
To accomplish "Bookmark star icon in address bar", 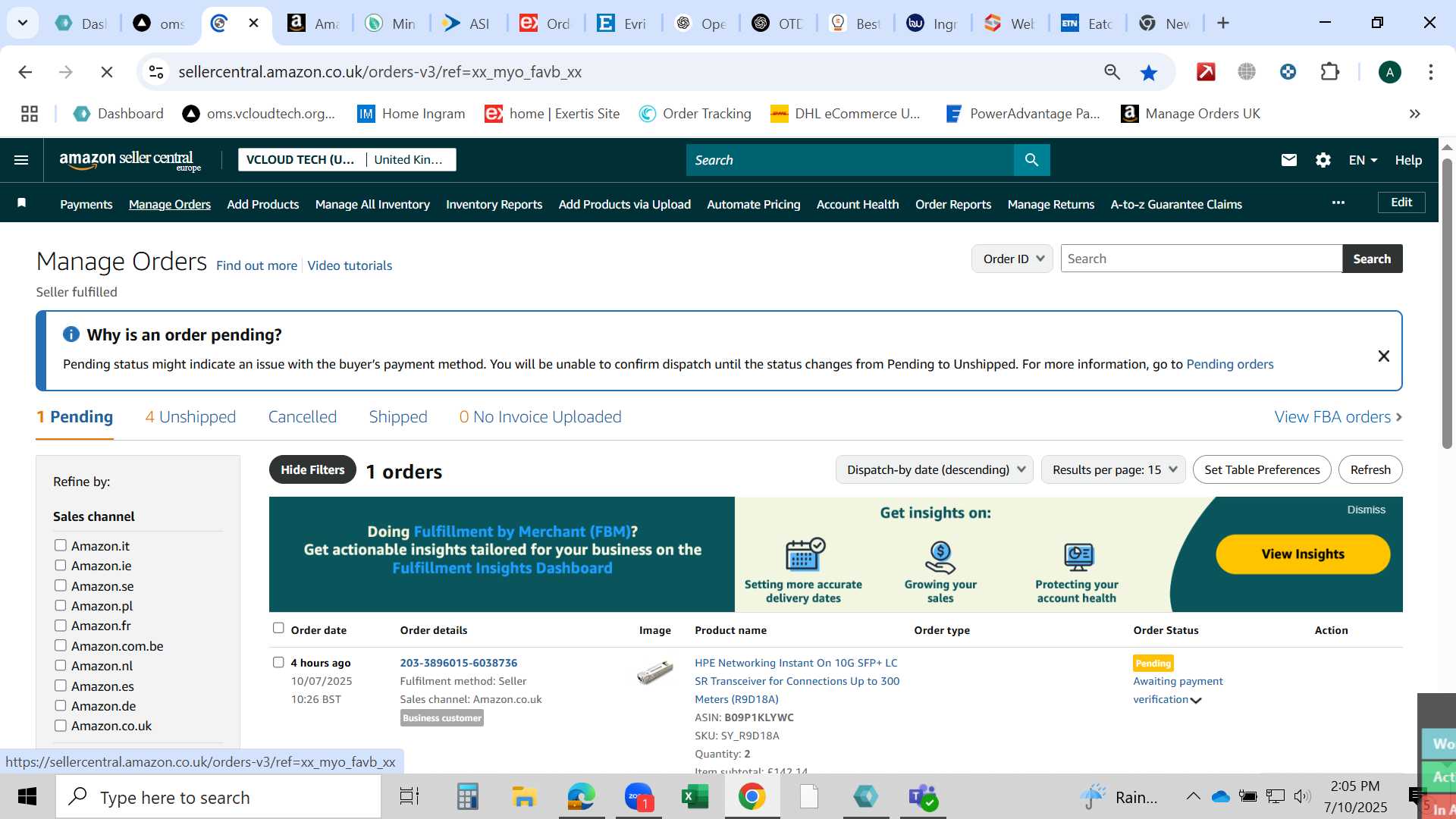I will pyautogui.click(x=1149, y=72).
